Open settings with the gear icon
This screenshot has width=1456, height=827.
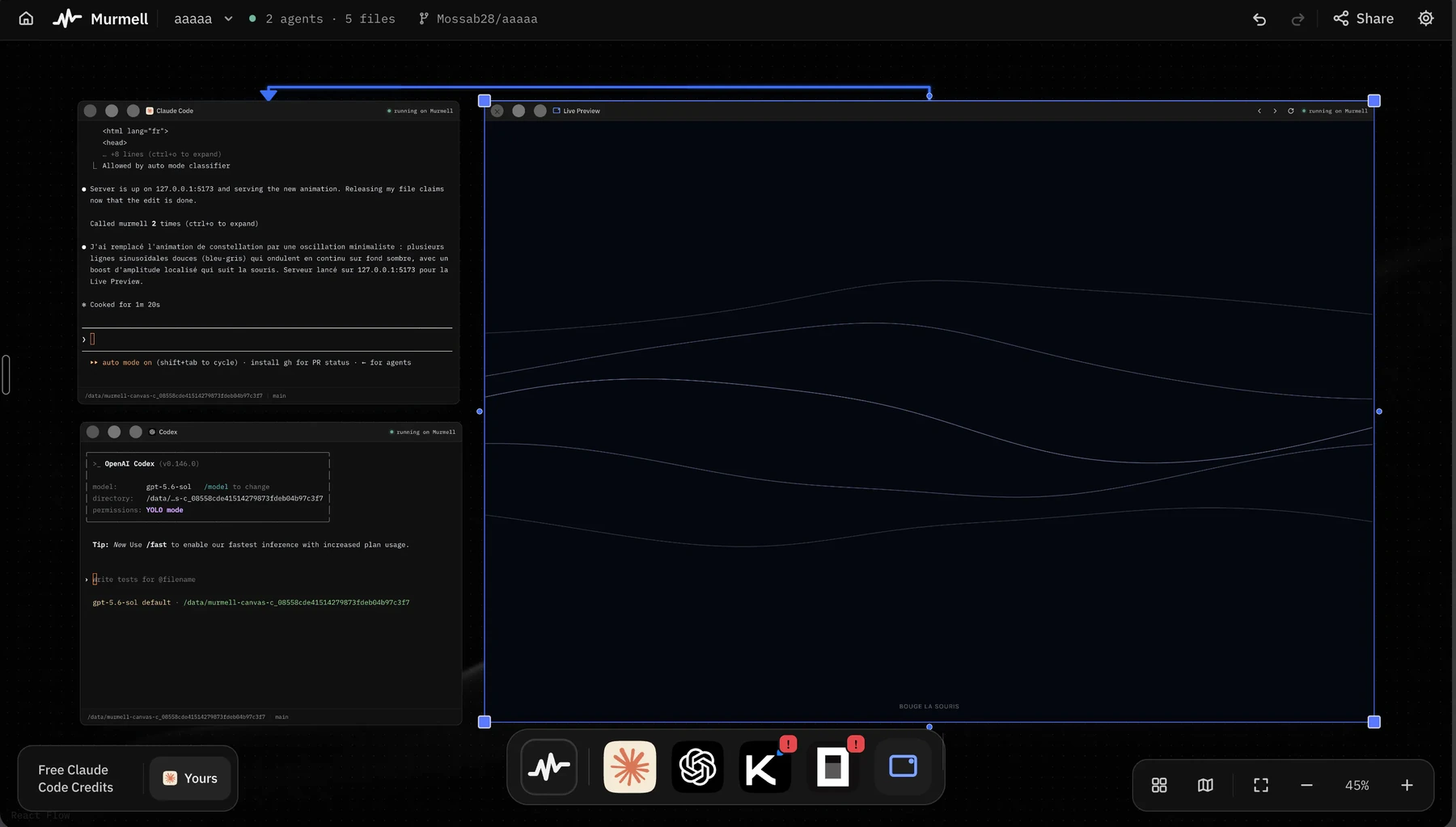coord(1426,19)
